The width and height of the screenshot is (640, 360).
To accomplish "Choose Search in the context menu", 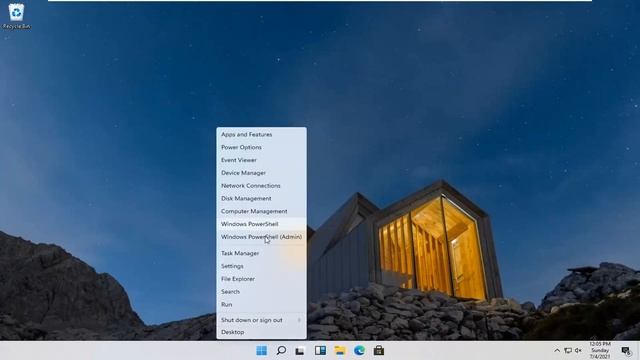I will (x=262, y=291).
